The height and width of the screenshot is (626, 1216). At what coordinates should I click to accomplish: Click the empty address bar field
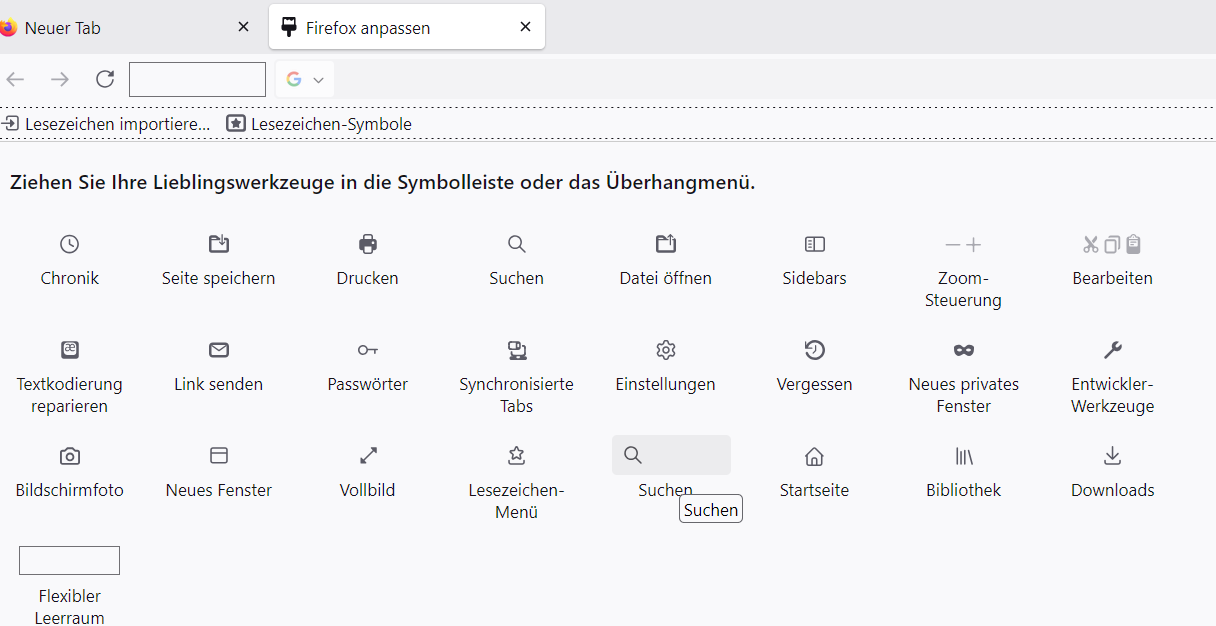tap(197, 80)
